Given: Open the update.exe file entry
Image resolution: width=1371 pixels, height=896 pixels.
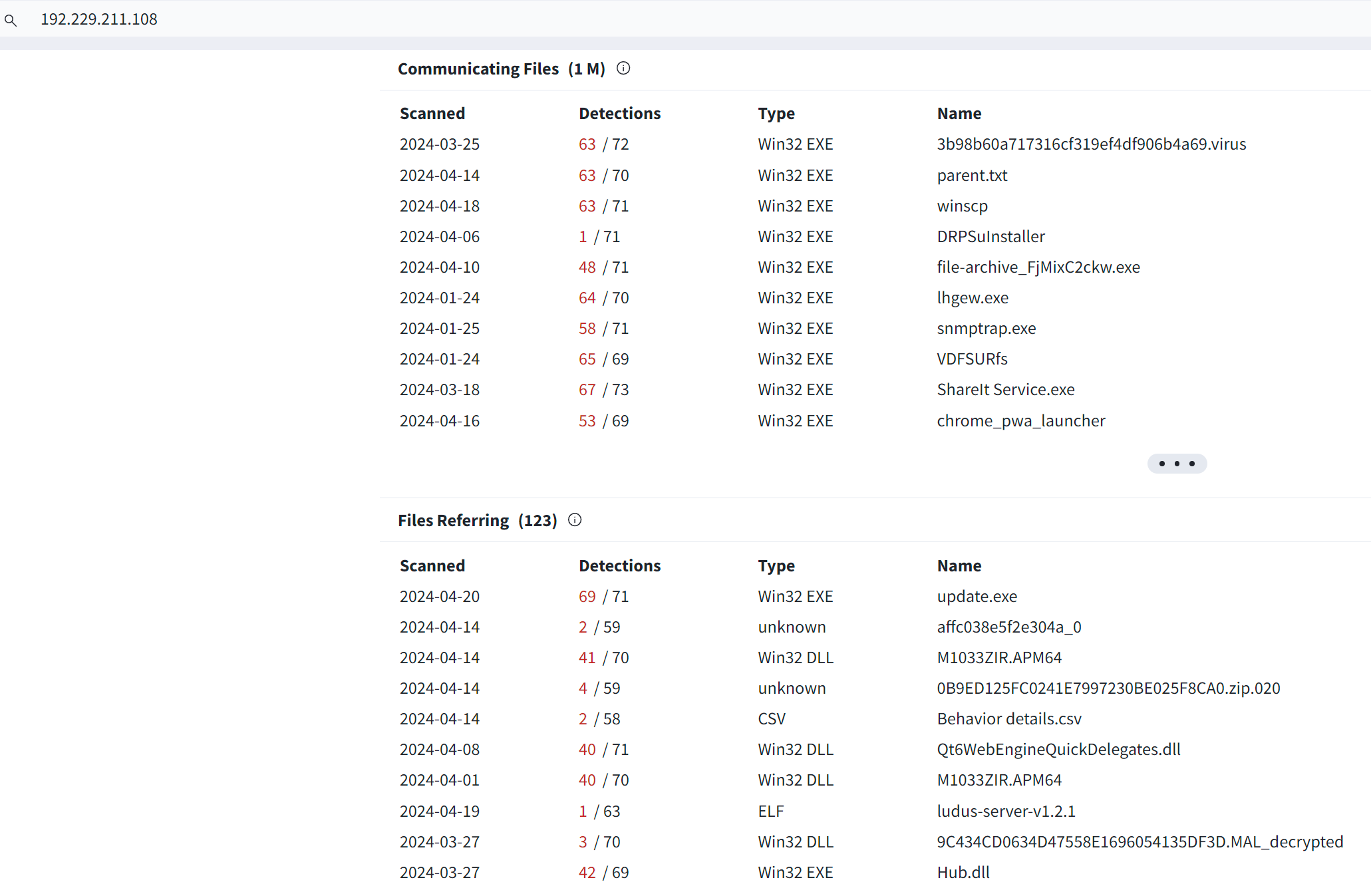Looking at the screenshot, I should click(977, 597).
